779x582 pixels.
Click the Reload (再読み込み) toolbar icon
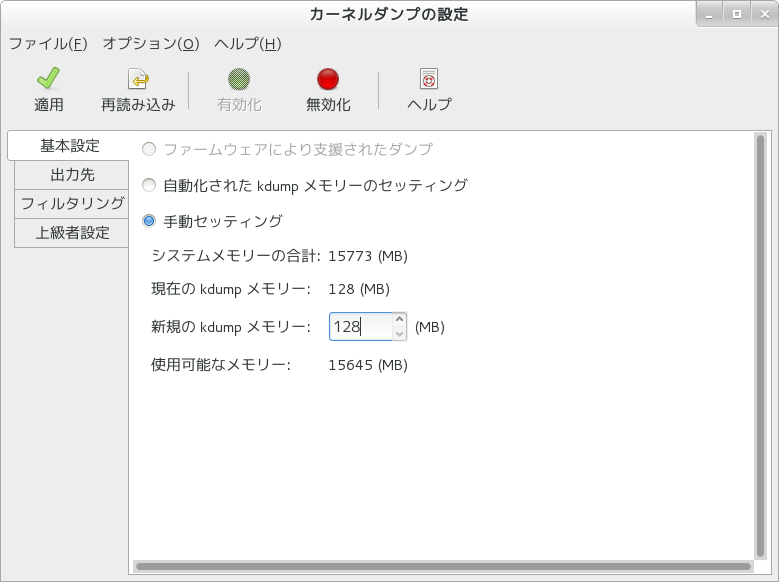[x=138, y=80]
